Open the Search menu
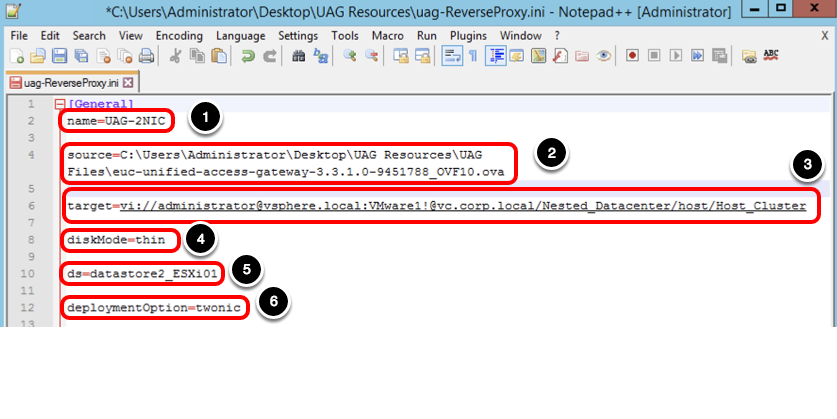The image size is (837, 419). click(x=89, y=36)
